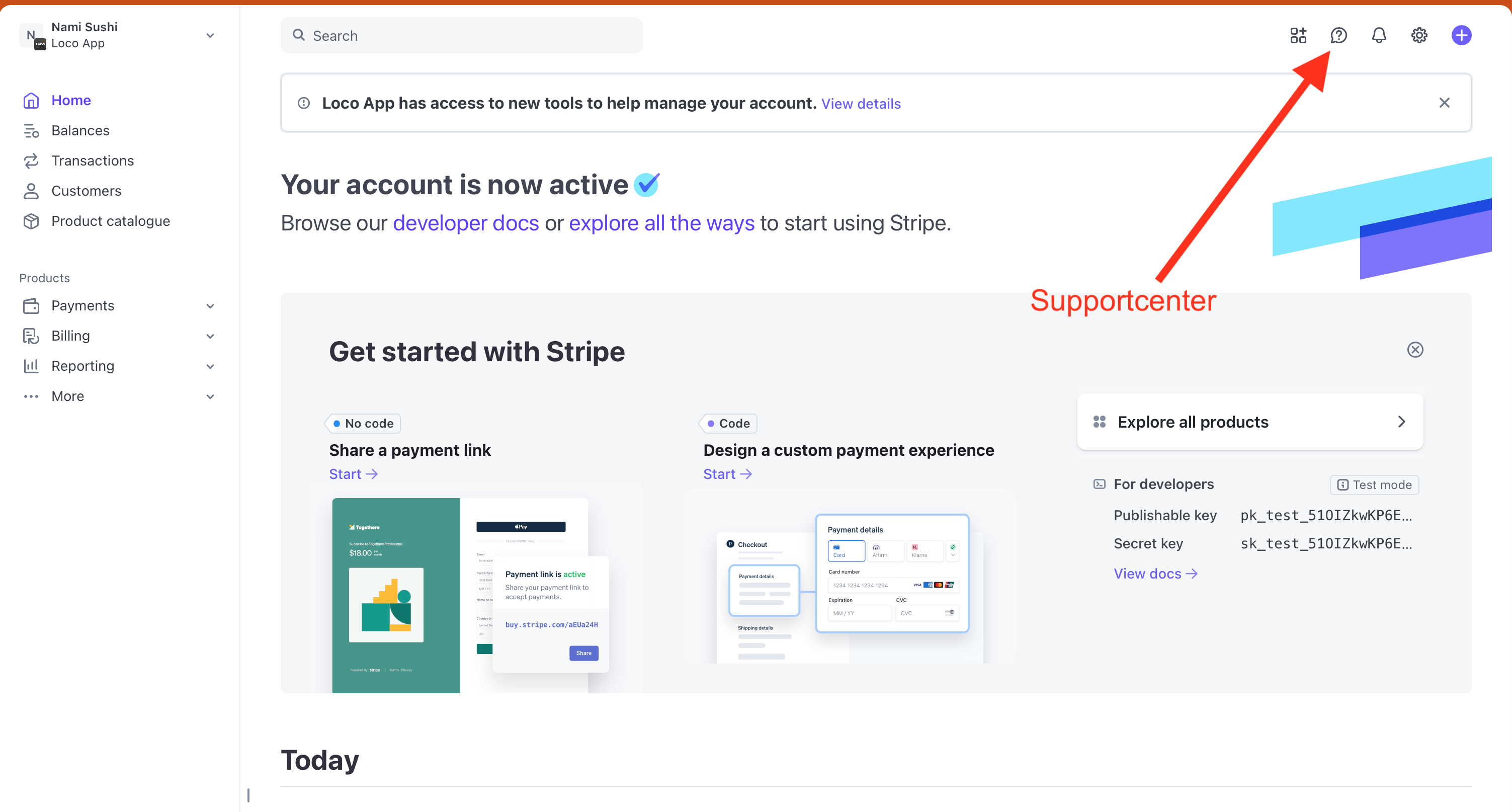Expand the Reporting section
This screenshot has height=812, width=1512.
pyautogui.click(x=117, y=366)
